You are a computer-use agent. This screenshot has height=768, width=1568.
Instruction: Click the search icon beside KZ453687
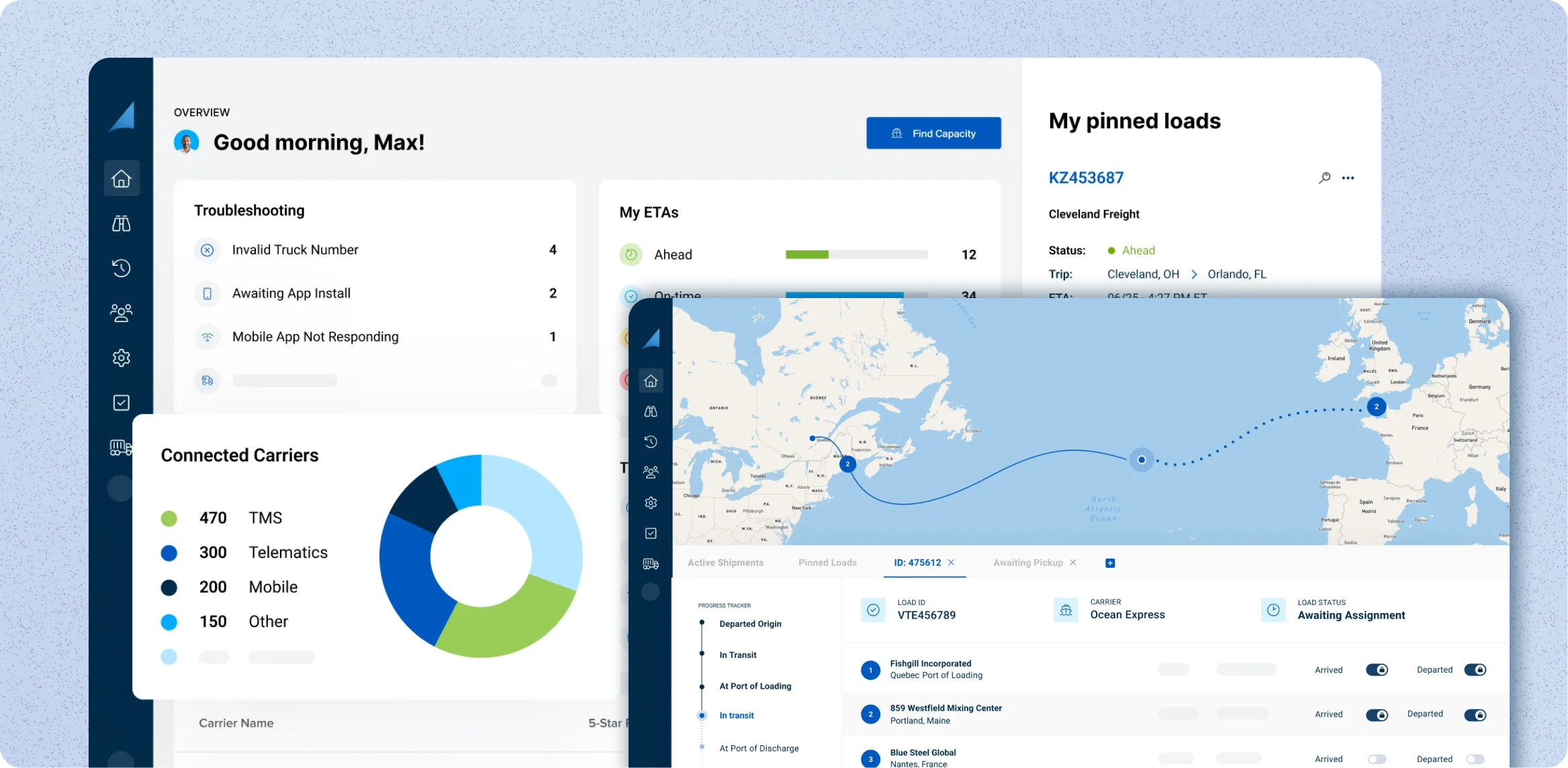(1324, 178)
